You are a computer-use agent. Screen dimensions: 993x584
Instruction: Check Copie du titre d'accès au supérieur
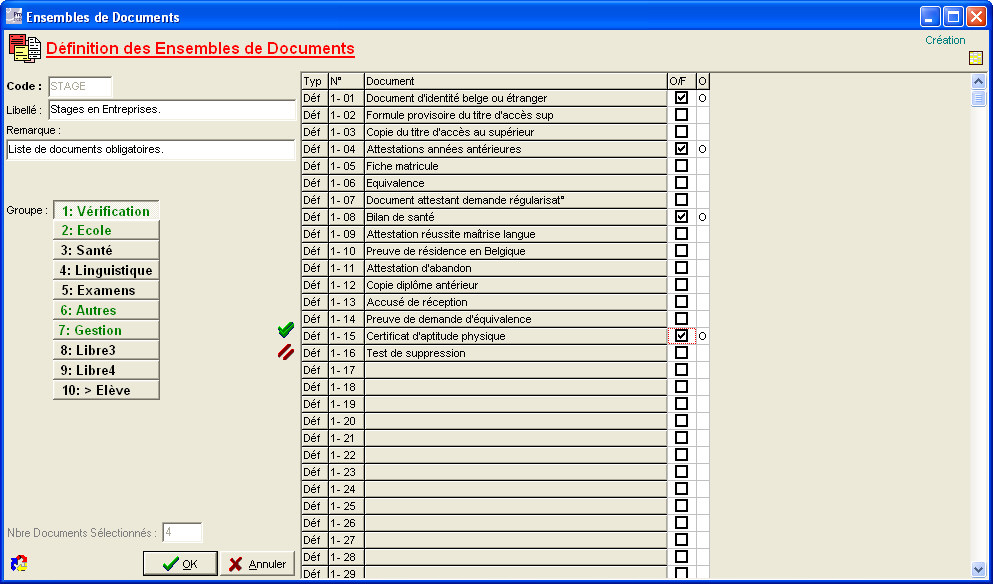[681, 132]
